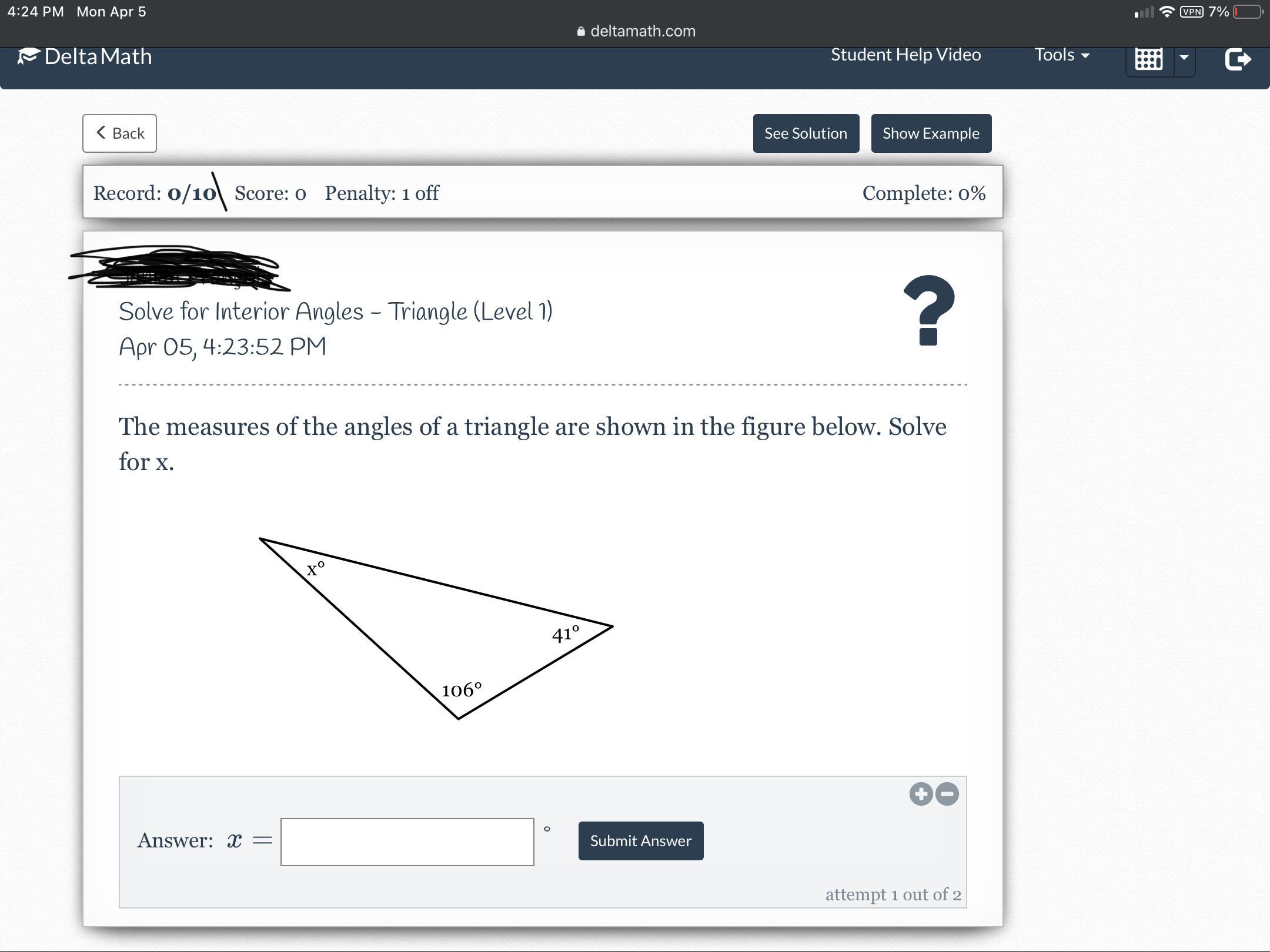This screenshot has height=952, width=1270.
Task: Focus the answer input field for x
Action: click(x=407, y=842)
